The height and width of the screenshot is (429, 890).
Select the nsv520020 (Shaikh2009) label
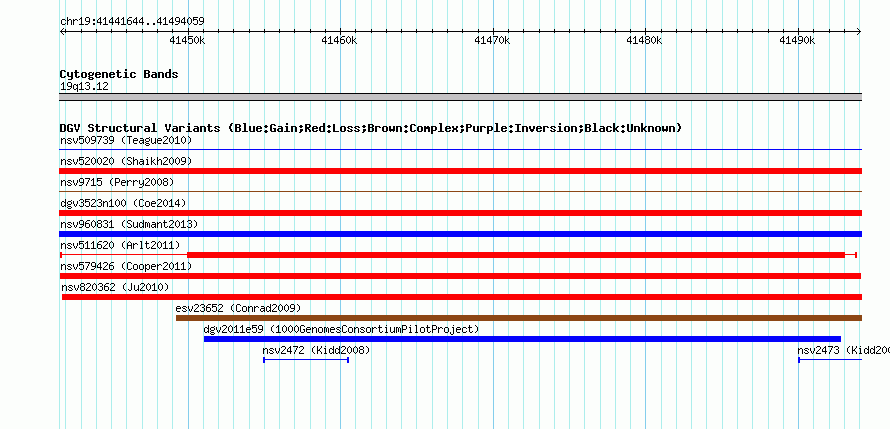click(126, 161)
